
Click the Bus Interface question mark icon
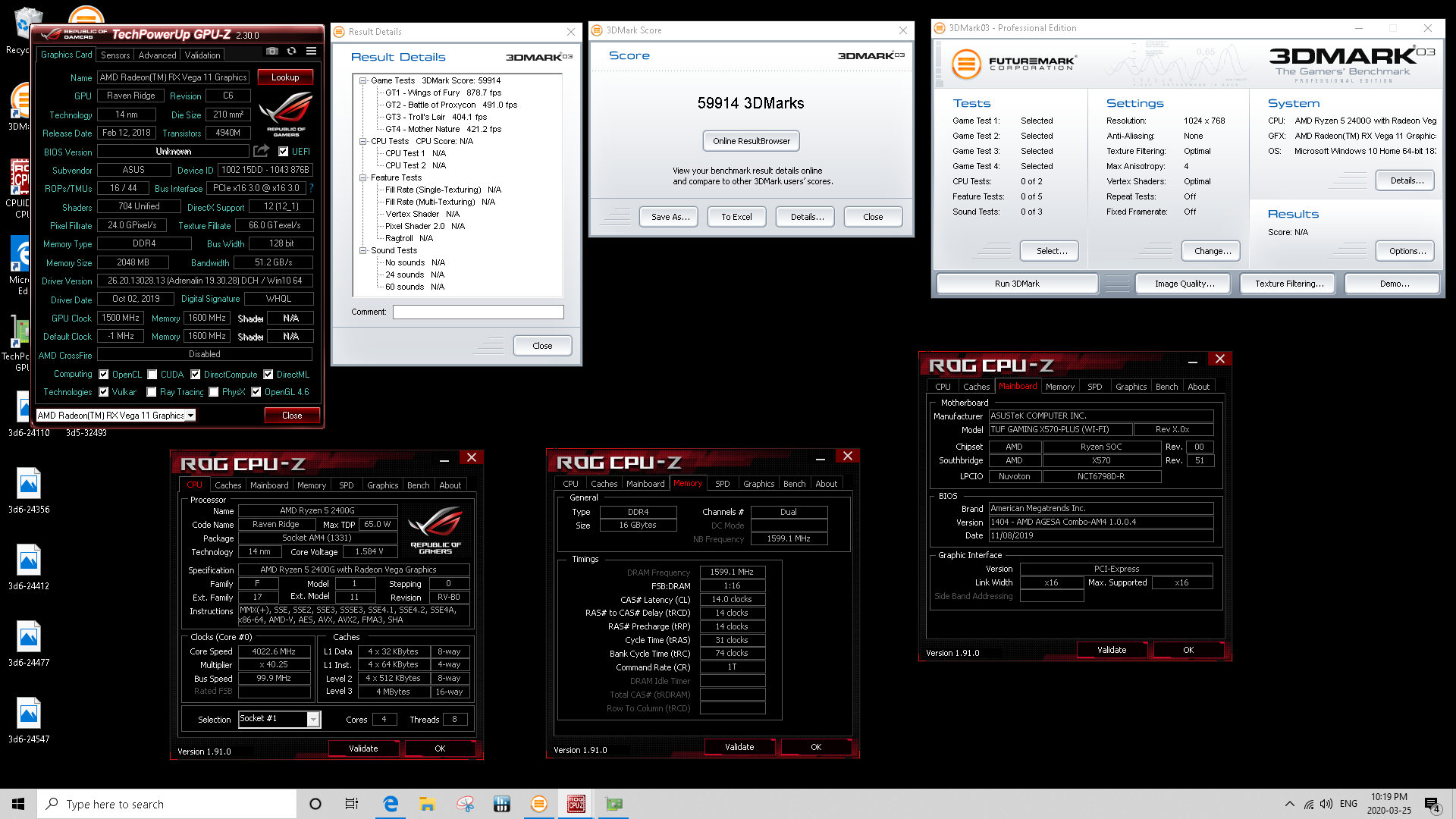[311, 188]
